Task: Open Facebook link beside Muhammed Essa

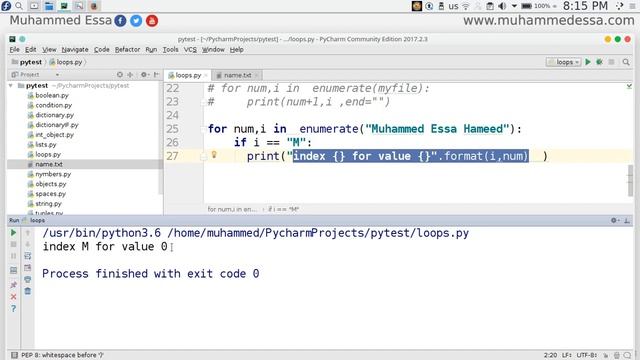Action: pos(120,20)
